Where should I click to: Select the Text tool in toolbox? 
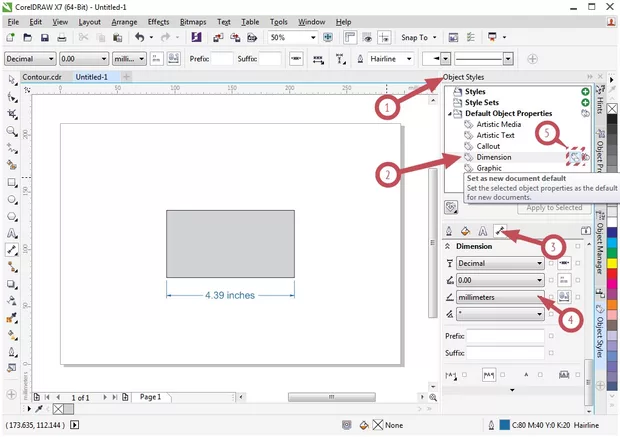click(11, 233)
